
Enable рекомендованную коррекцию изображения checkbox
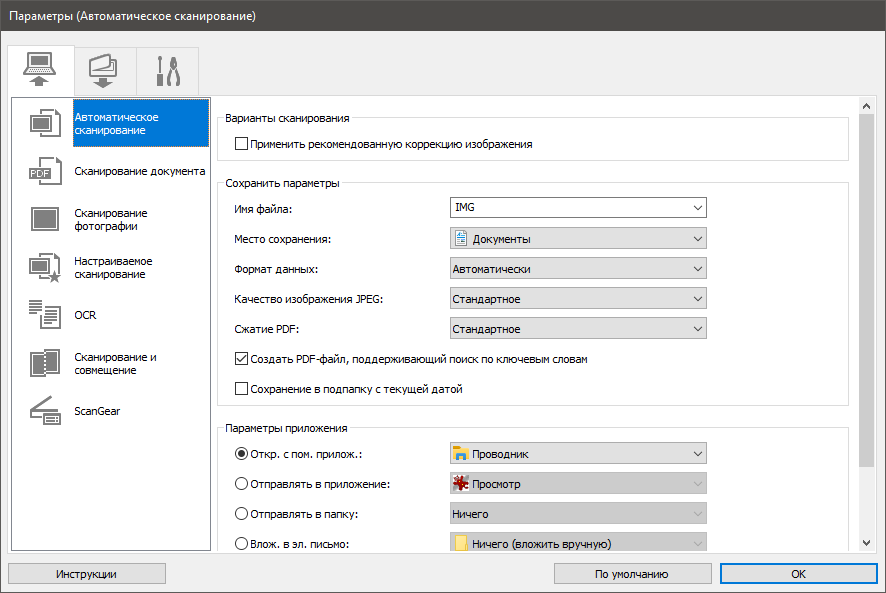[241, 144]
